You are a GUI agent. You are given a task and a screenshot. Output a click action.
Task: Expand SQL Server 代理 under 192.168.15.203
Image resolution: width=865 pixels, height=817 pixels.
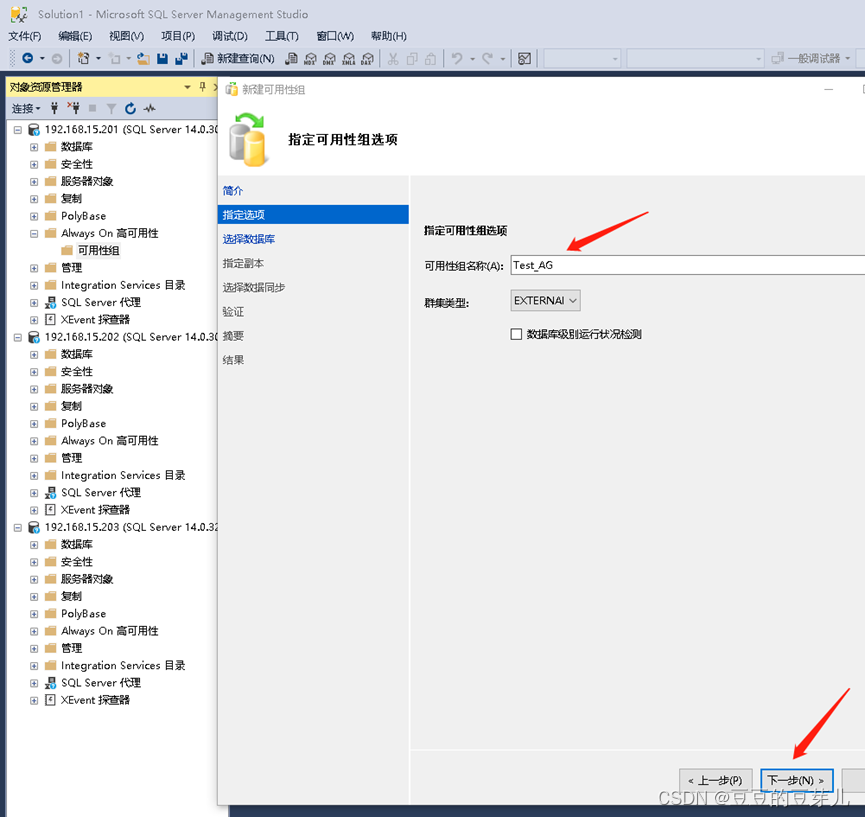[x=34, y=683]
